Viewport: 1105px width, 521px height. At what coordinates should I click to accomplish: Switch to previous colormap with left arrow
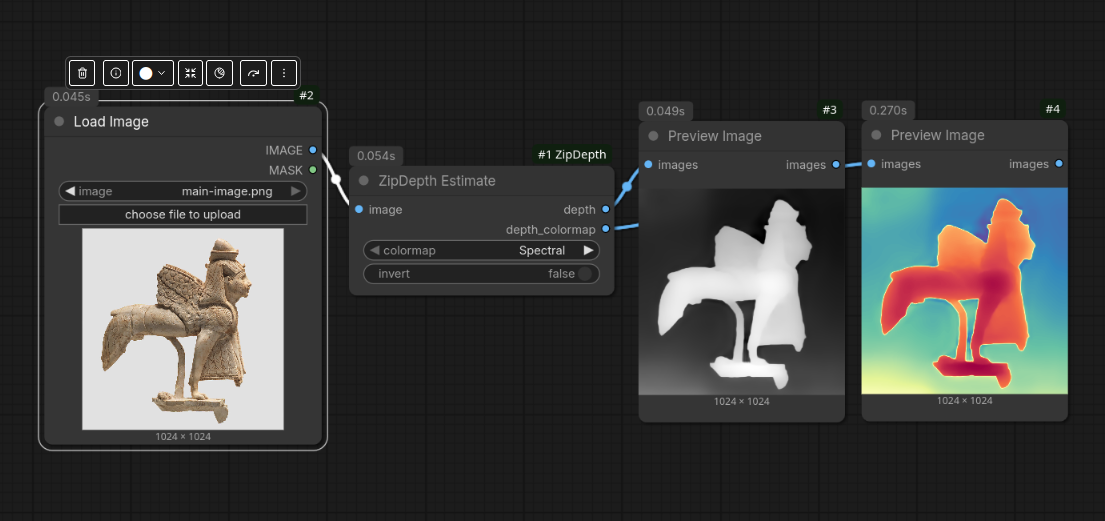pos(375,250)
